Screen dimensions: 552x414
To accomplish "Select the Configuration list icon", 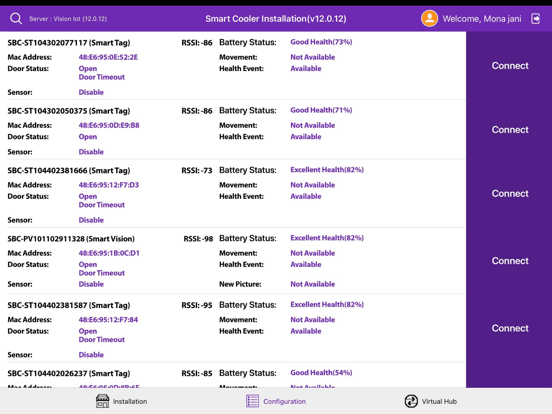I will tap(252, 401).
